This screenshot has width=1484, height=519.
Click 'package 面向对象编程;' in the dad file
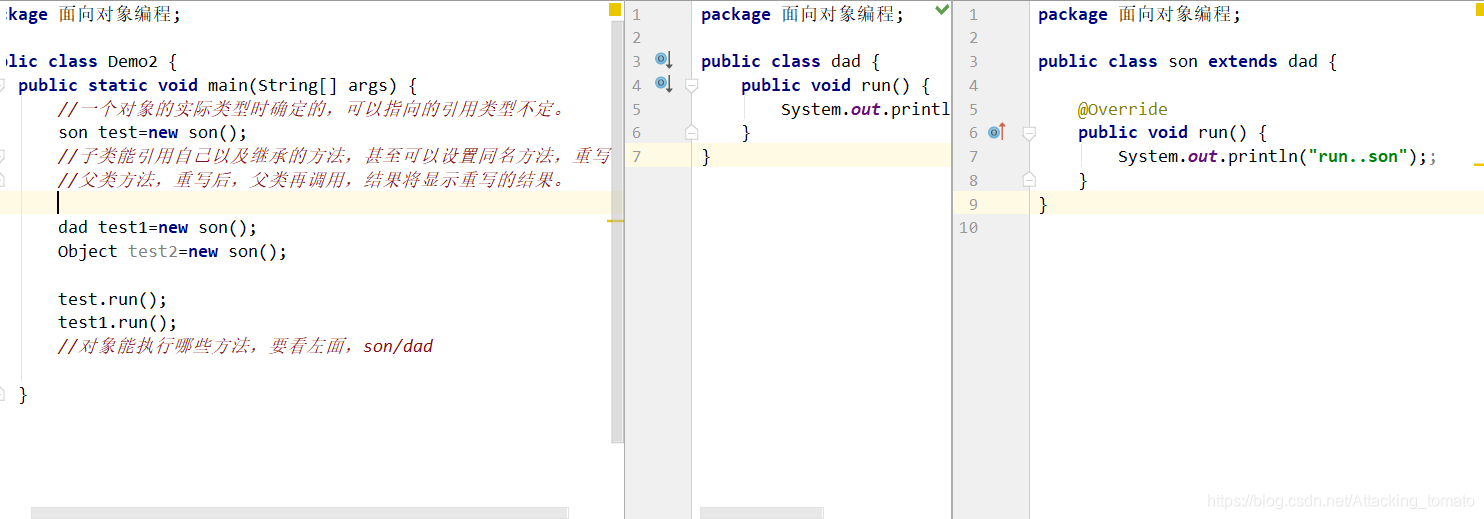pos(803,14)
